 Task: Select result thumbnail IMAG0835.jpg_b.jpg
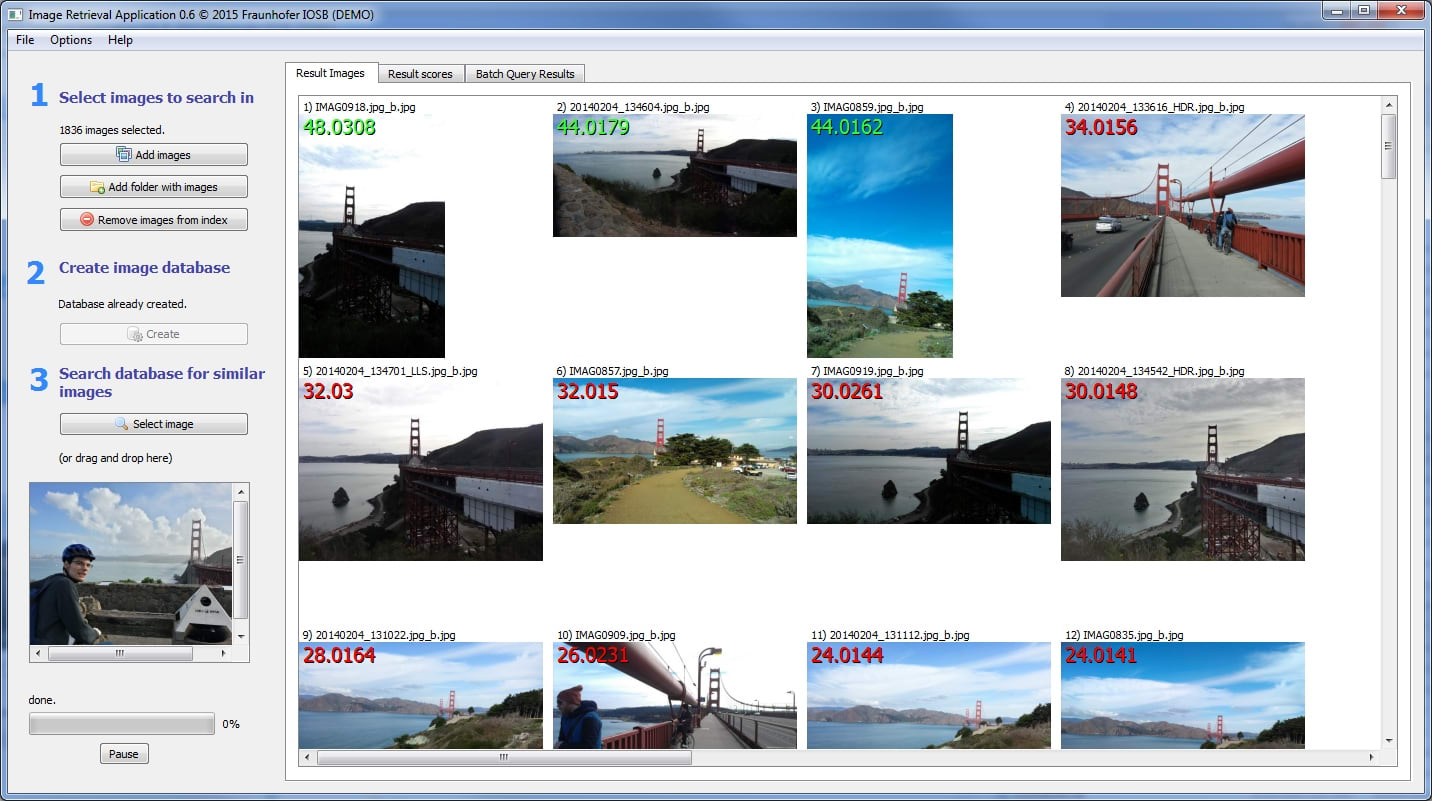pyautogui.click(x=1183, y=696)
